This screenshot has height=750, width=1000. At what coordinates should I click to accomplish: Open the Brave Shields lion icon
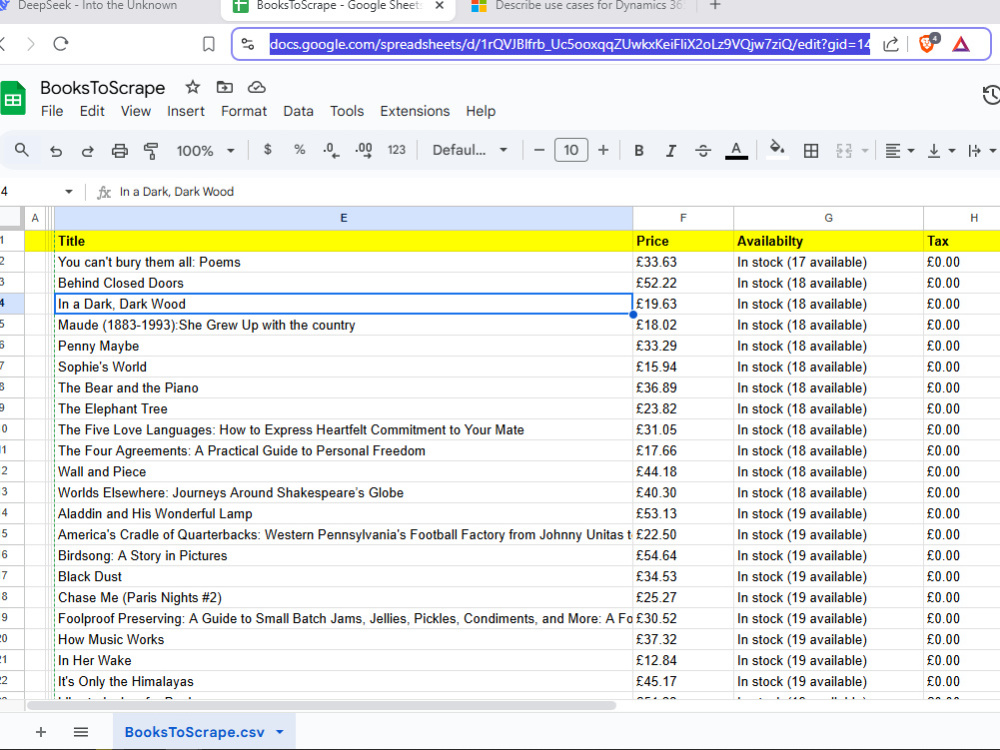(928, 43)
